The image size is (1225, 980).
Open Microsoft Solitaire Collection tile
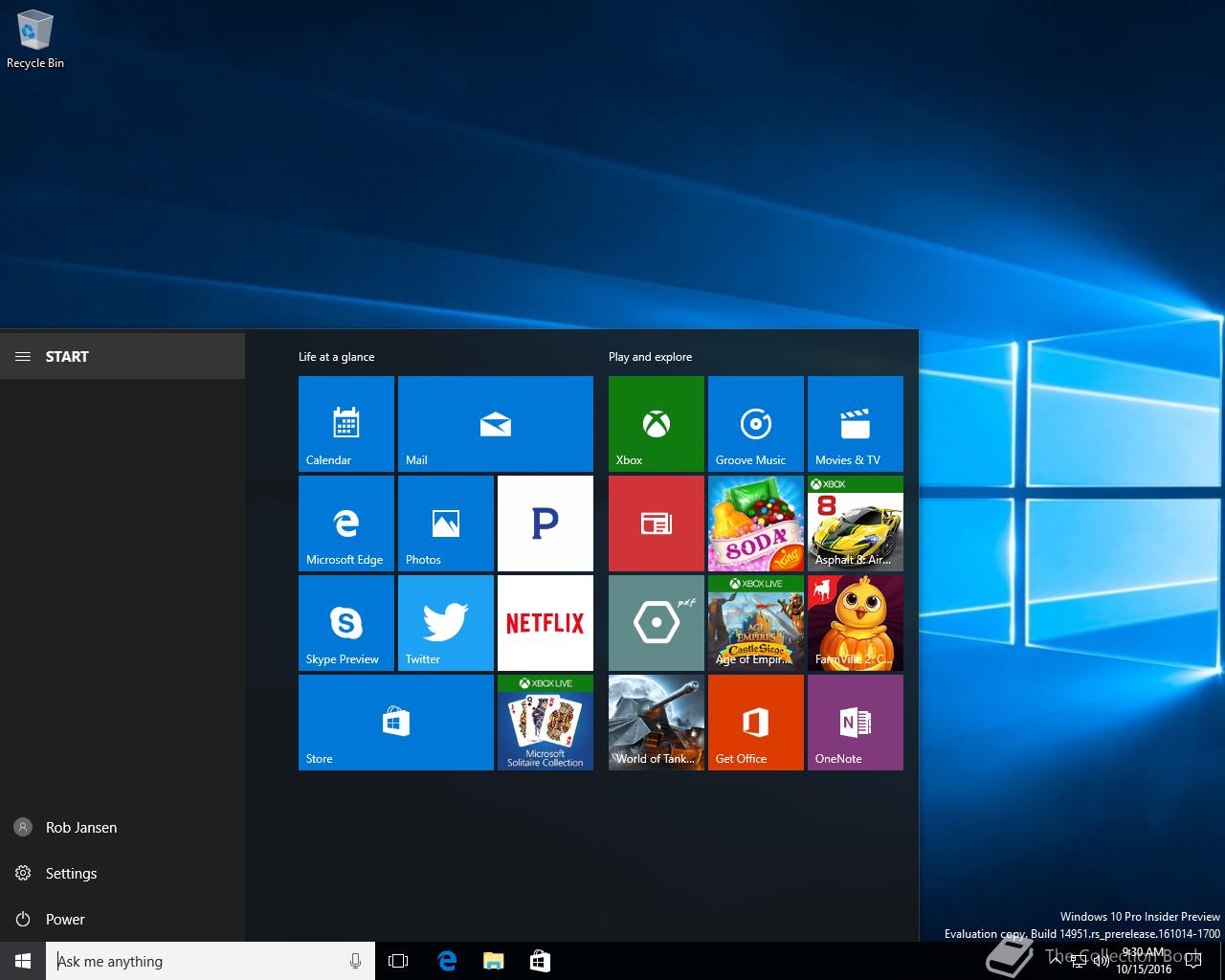[546, 723]
